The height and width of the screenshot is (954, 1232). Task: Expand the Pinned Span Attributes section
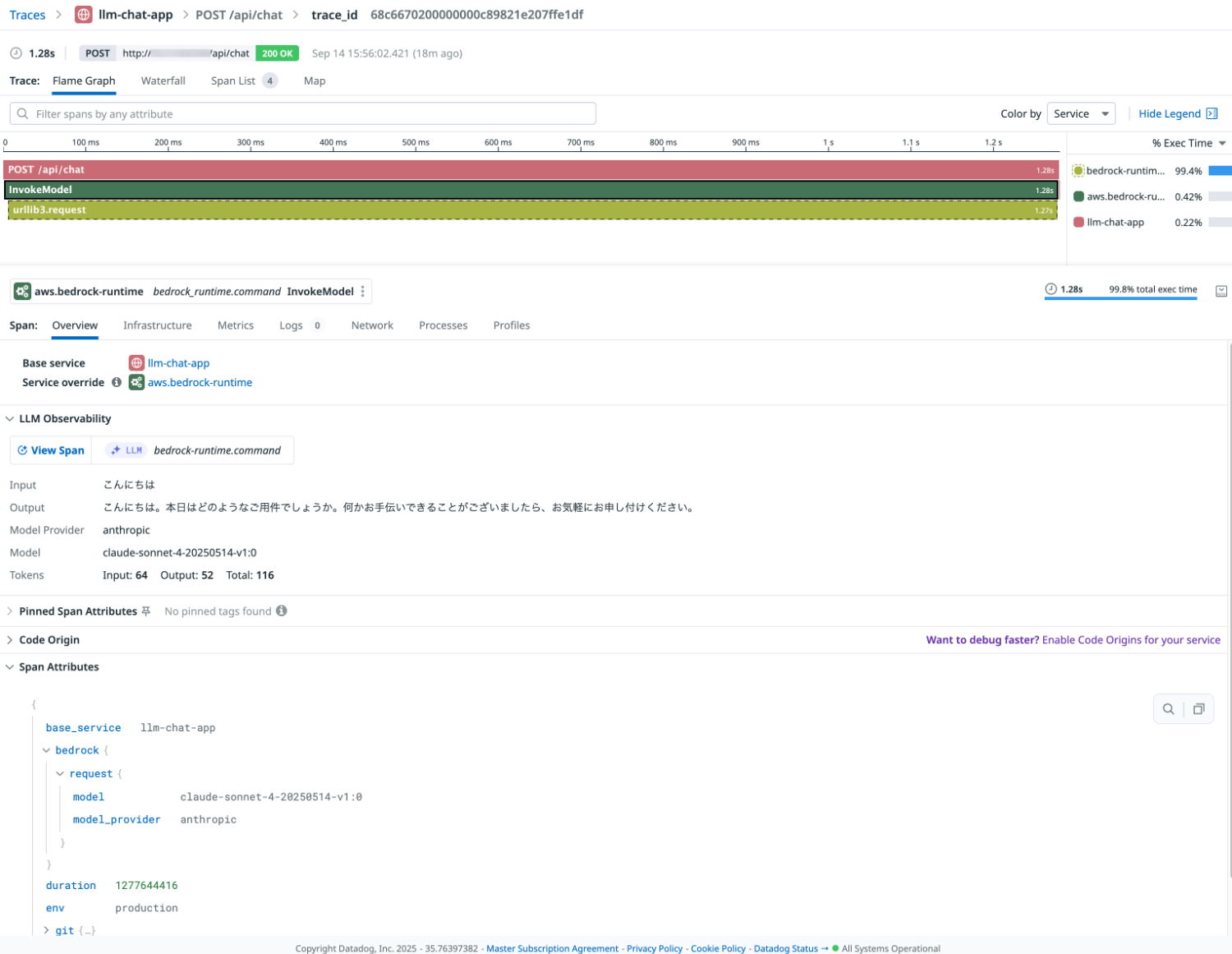pyautogui.click(x=10, y=611)
